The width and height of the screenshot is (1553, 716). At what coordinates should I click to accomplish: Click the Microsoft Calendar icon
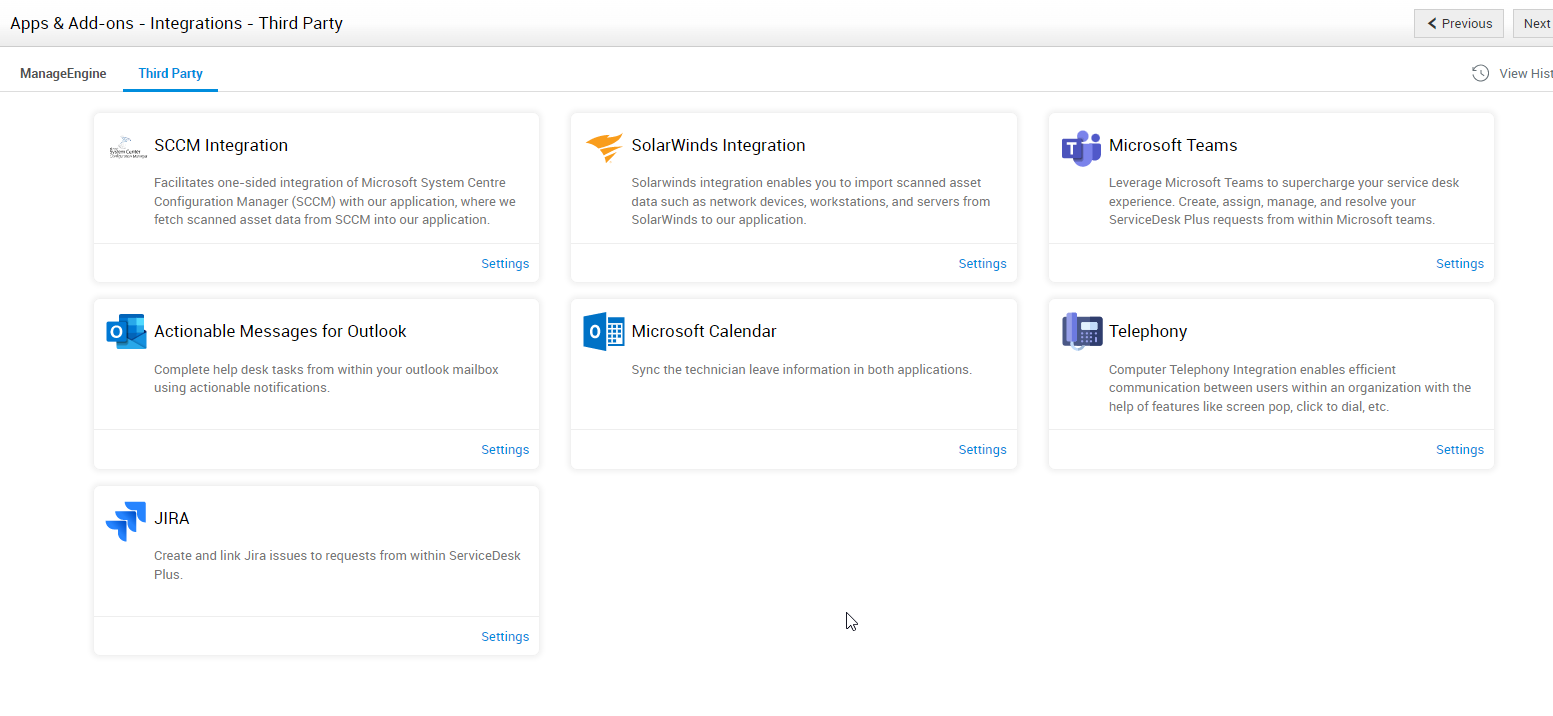point(604,331)
